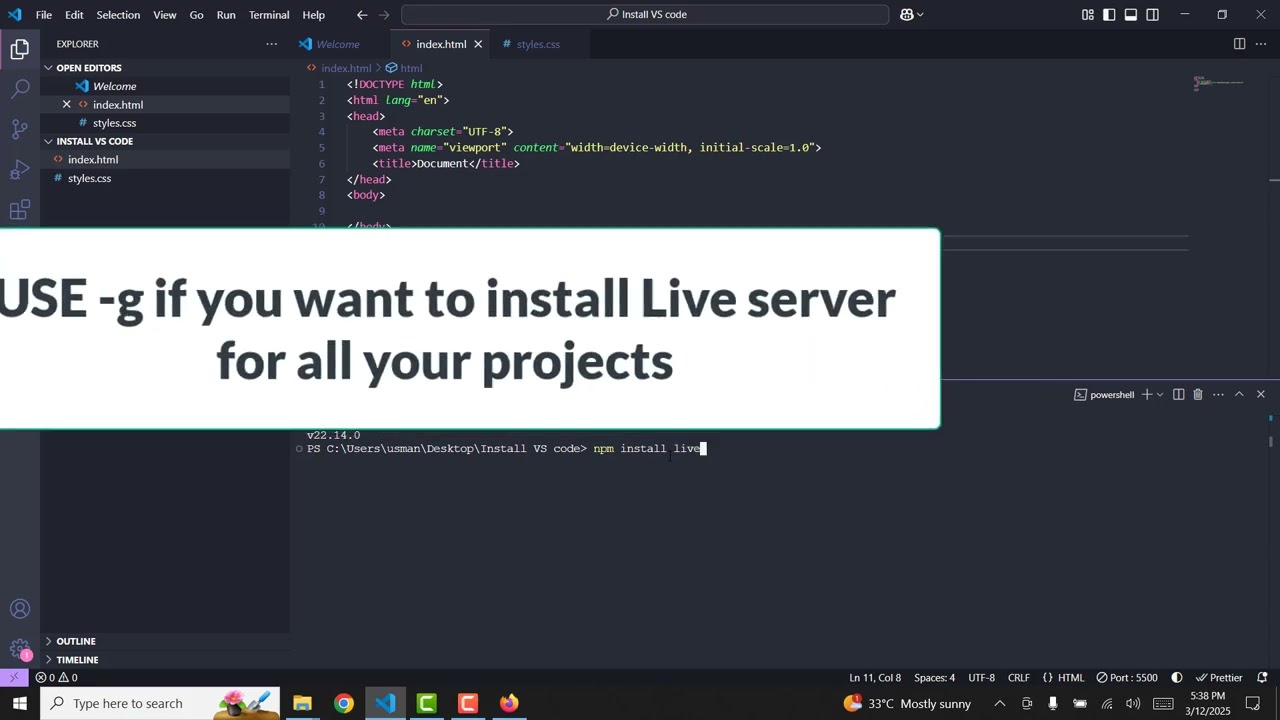Open the Selection menu
The image size is (1280, 720).
[x=118, y=15]
